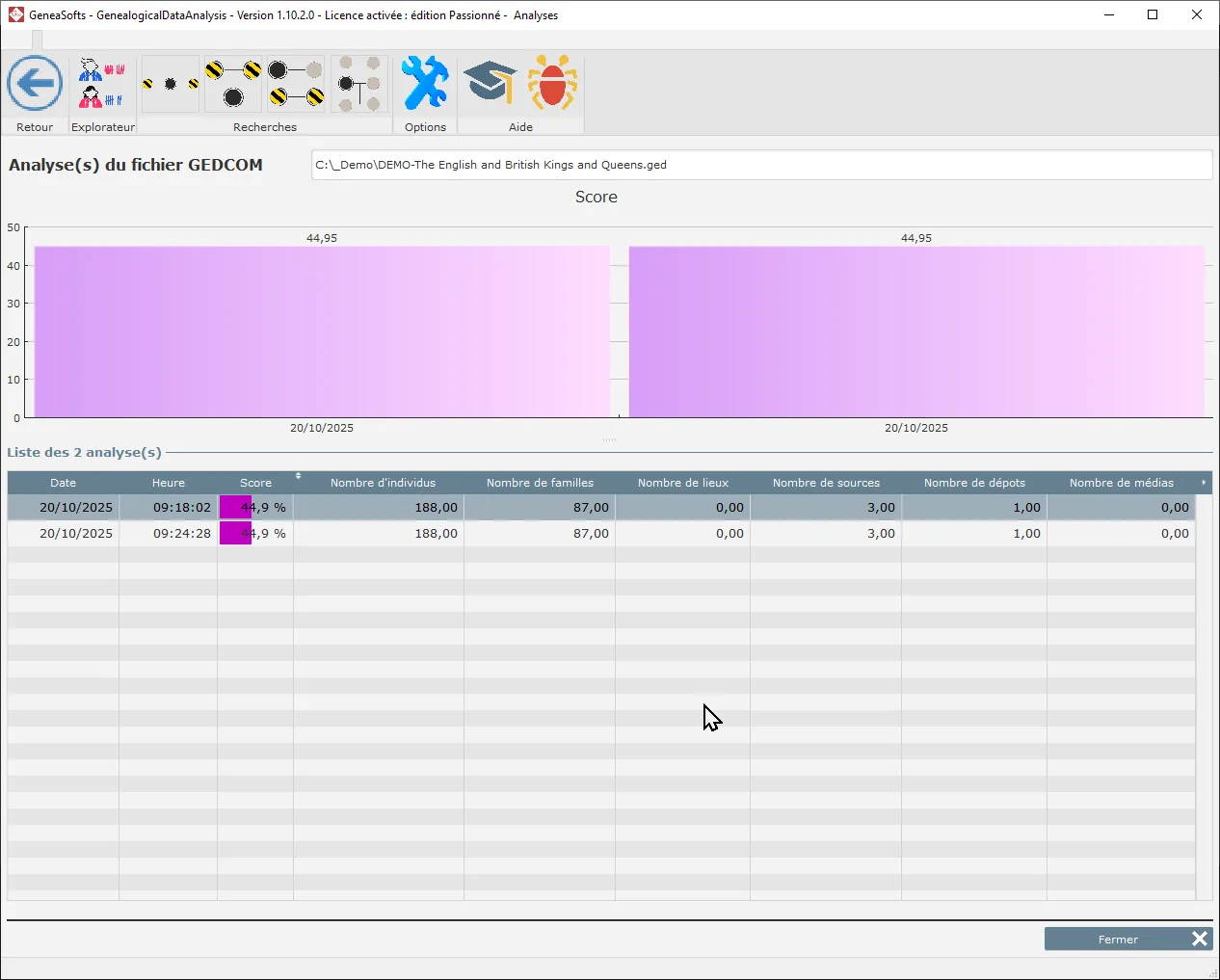Open Options wrench and screwdriver icon
1220x980 pixels.
pyautogui.click(x=425, y=84)
